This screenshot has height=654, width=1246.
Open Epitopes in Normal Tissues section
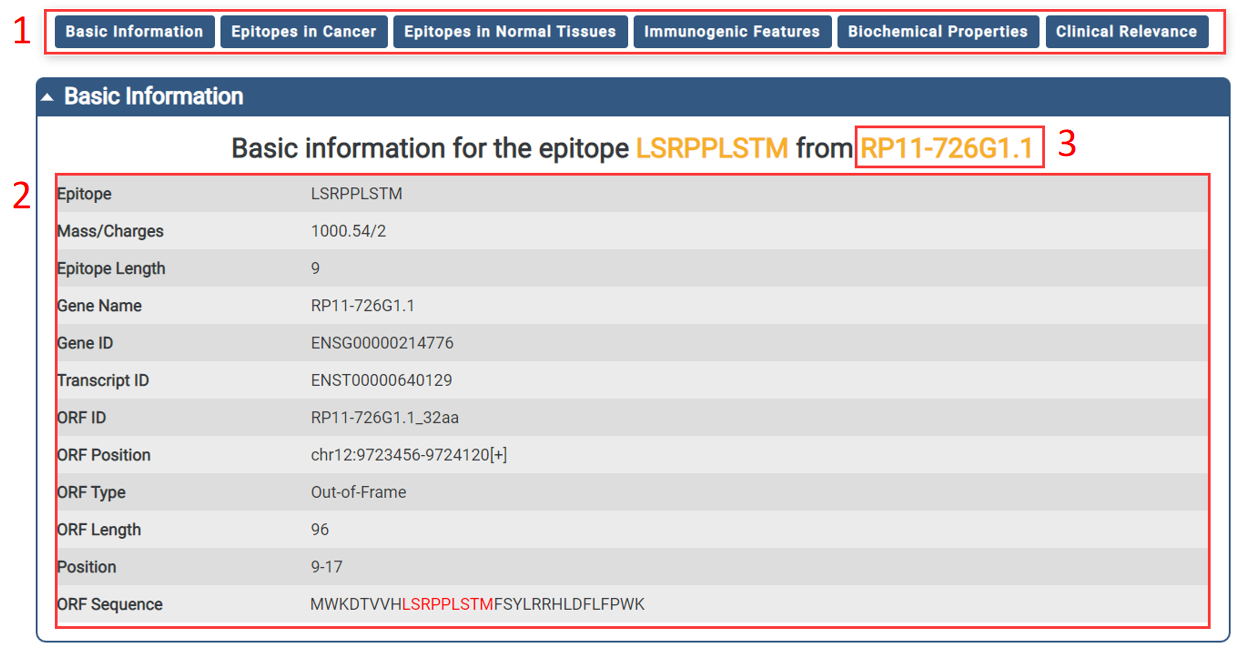click(x=510, y=32)
